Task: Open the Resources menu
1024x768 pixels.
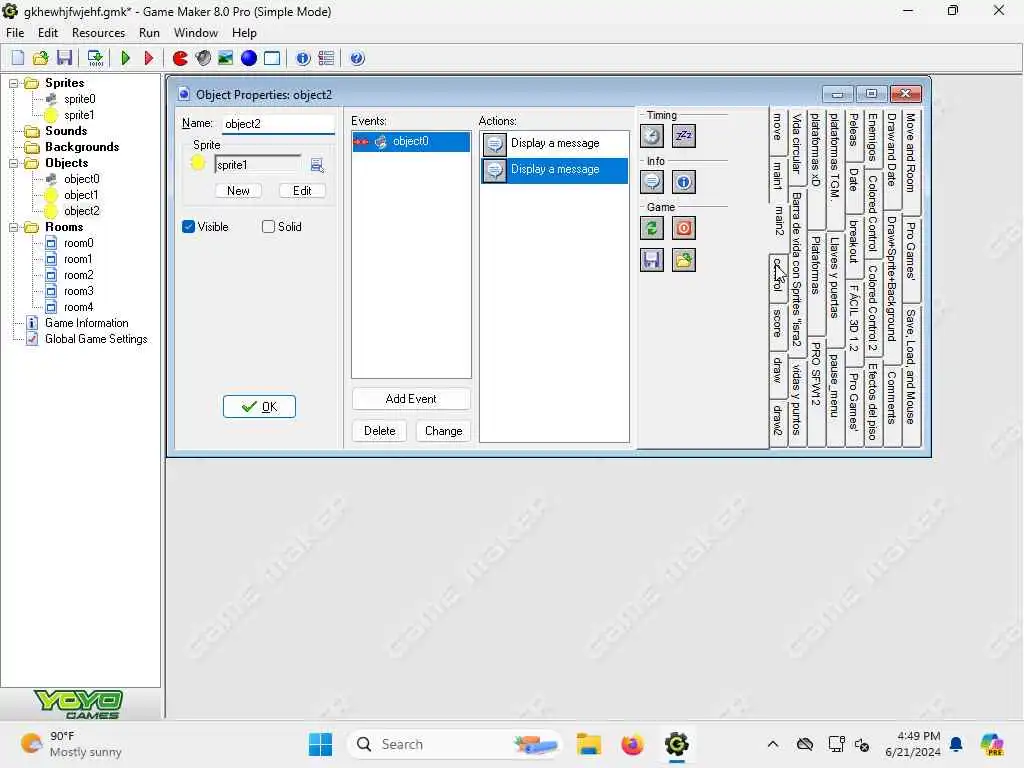Action: click(98, 33)
